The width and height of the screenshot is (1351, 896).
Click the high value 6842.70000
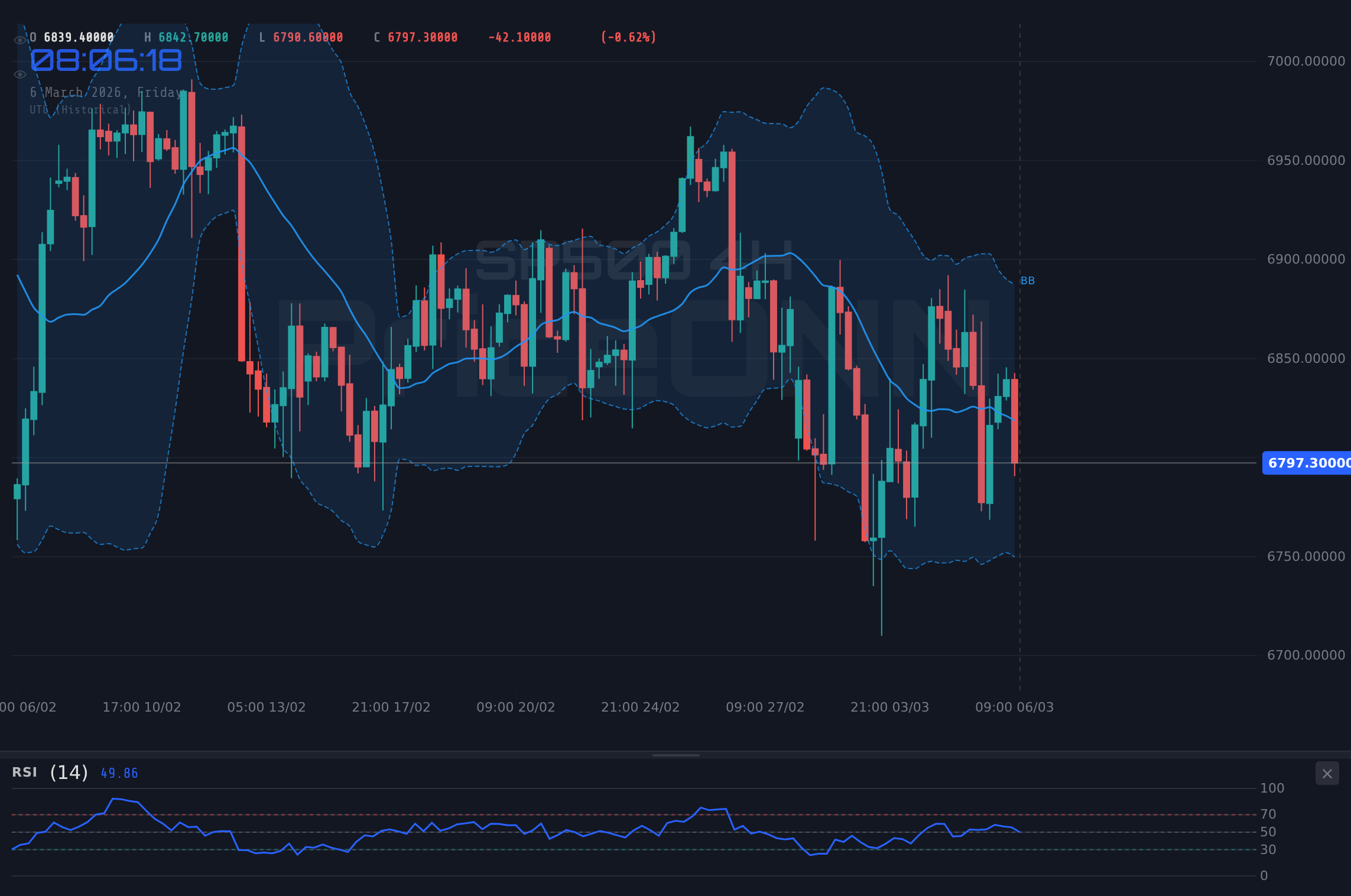click(x=193, y=37)
